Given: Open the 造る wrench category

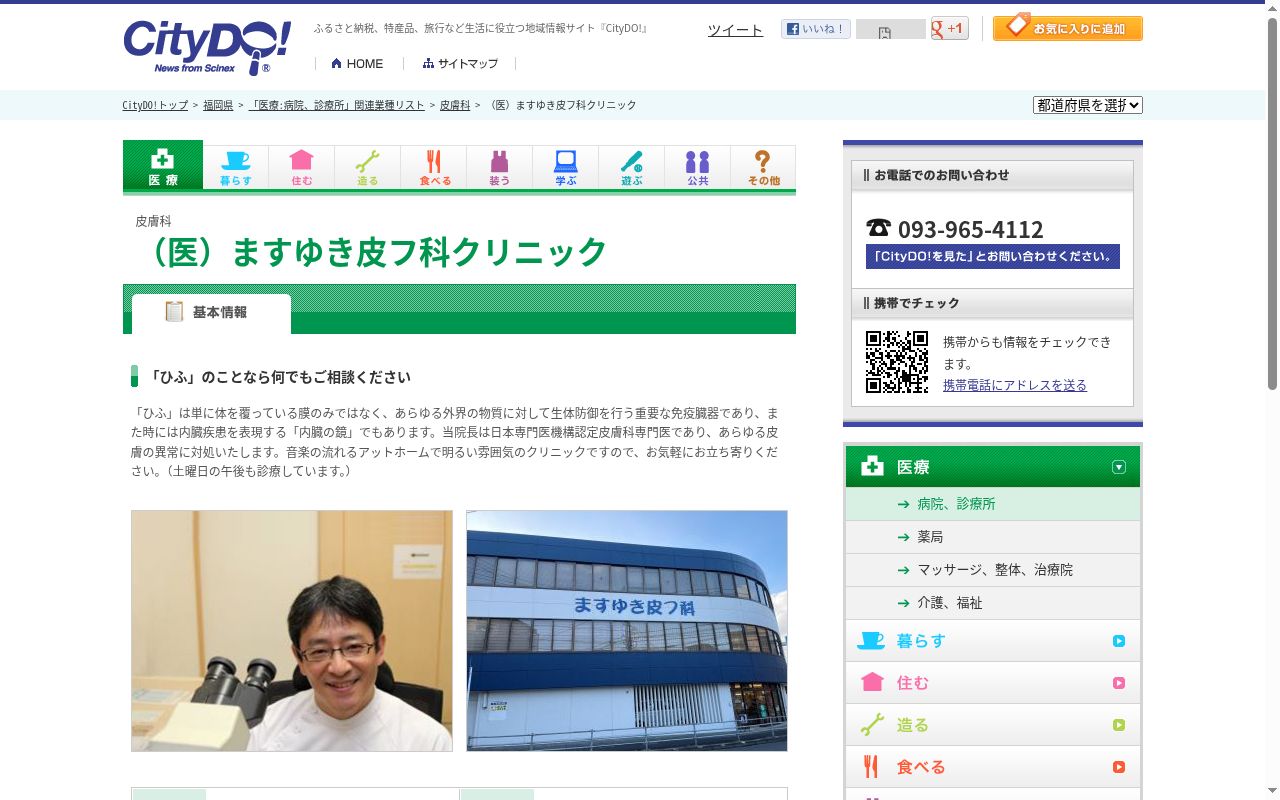Looking at the screenshot, I should coord(368,167).
